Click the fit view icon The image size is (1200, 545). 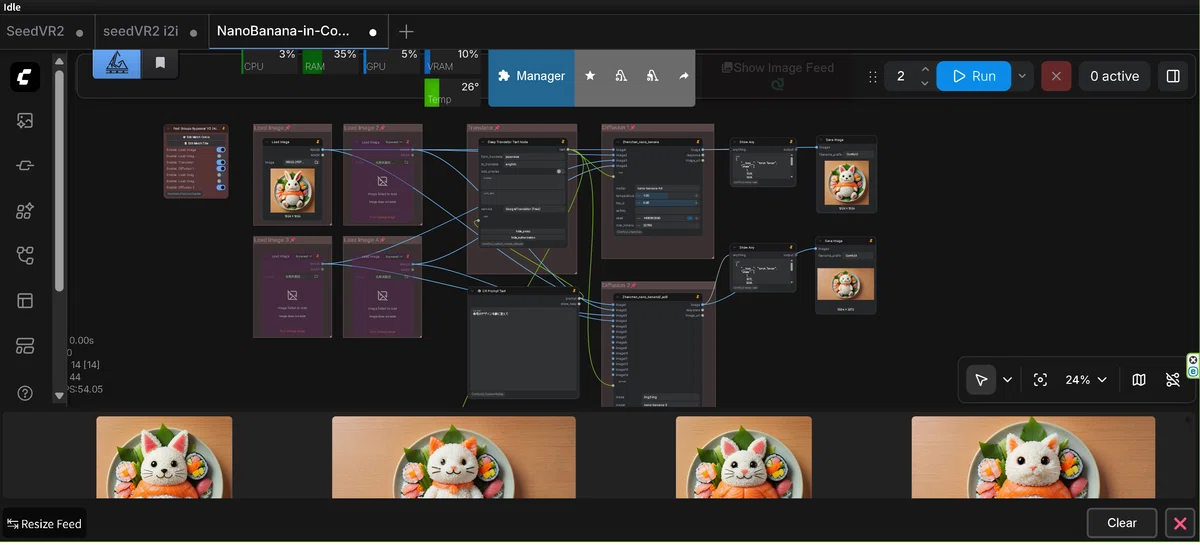point(1040,380)
